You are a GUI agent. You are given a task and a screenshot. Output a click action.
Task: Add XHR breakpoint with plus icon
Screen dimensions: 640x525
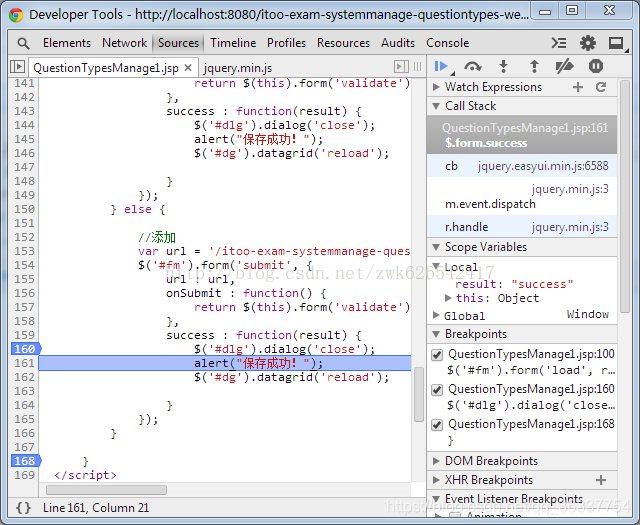(600, 480)
